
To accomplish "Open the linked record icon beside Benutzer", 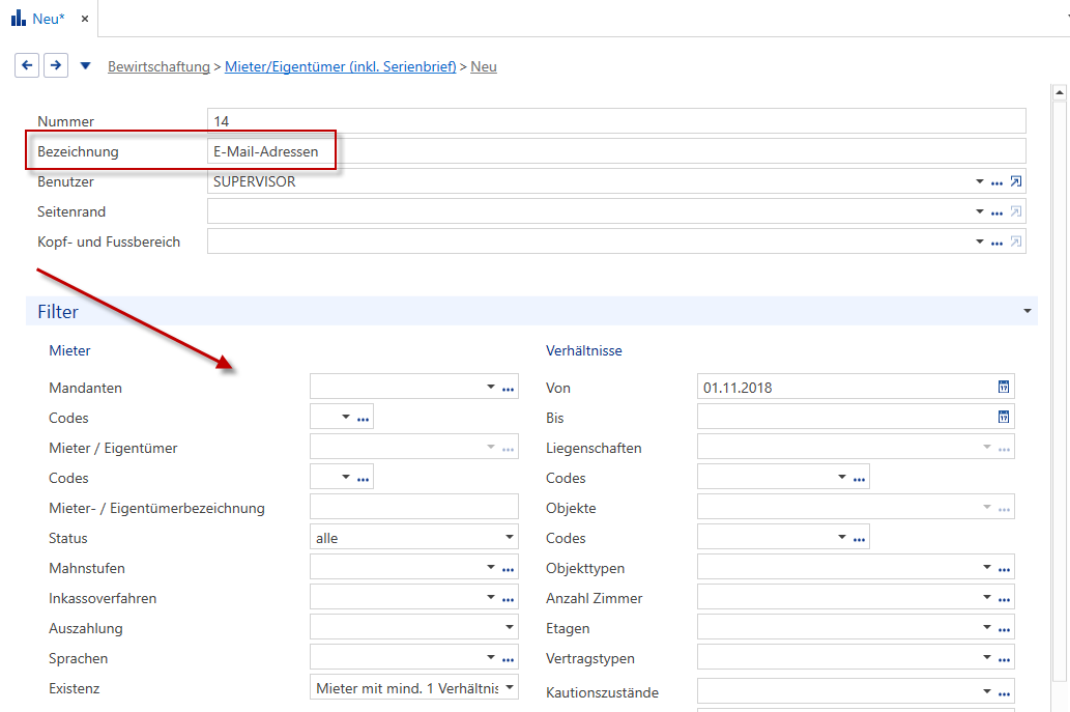I will point(1015,182).
